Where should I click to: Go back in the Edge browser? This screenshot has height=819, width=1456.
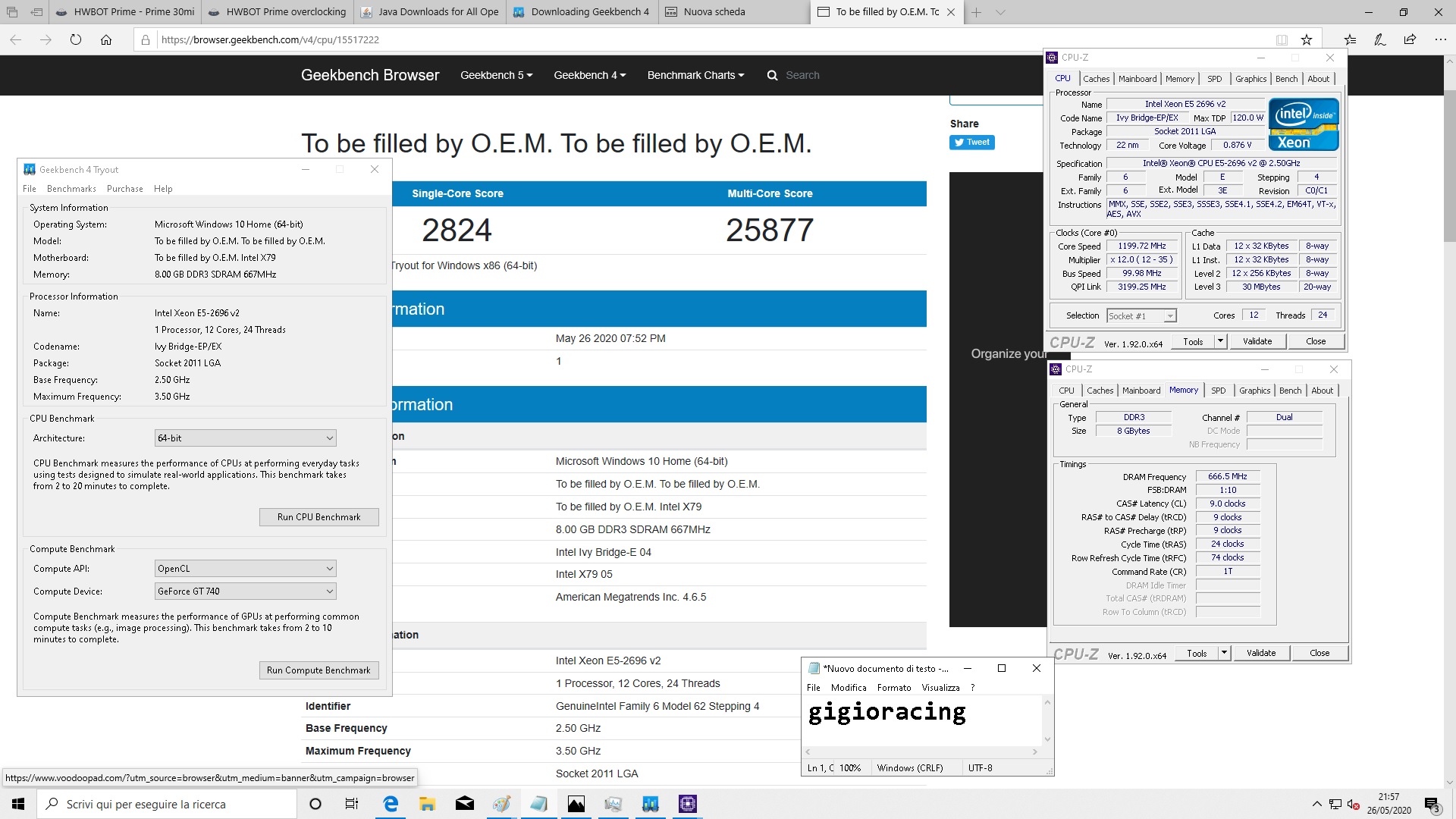point(15,39)
